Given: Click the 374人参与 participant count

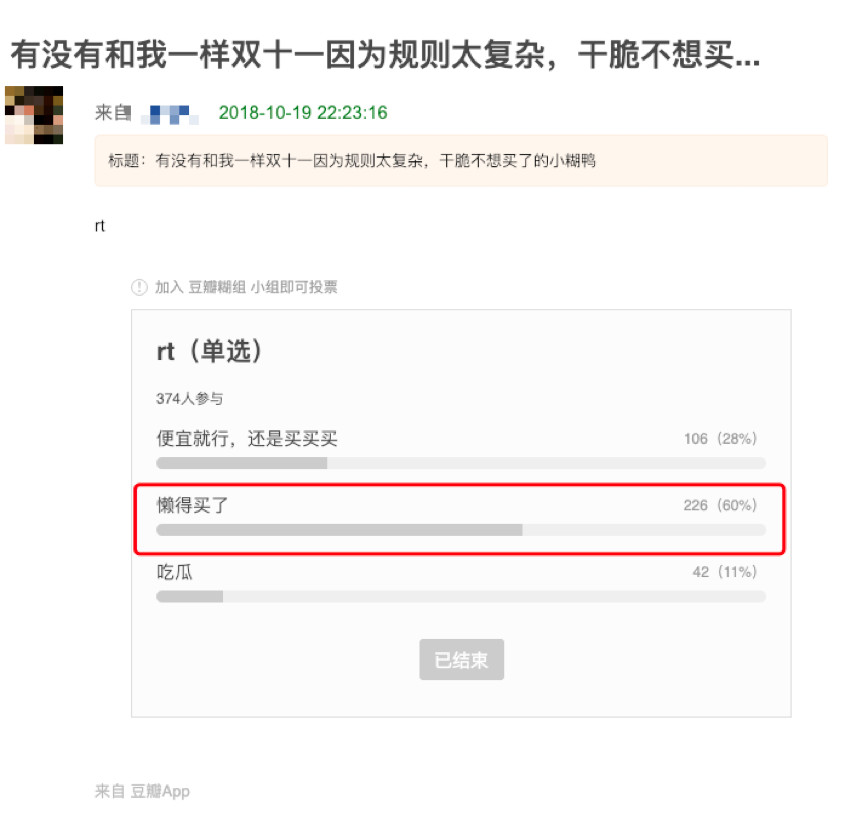Looking at the screenshot, I should (189, 398).
